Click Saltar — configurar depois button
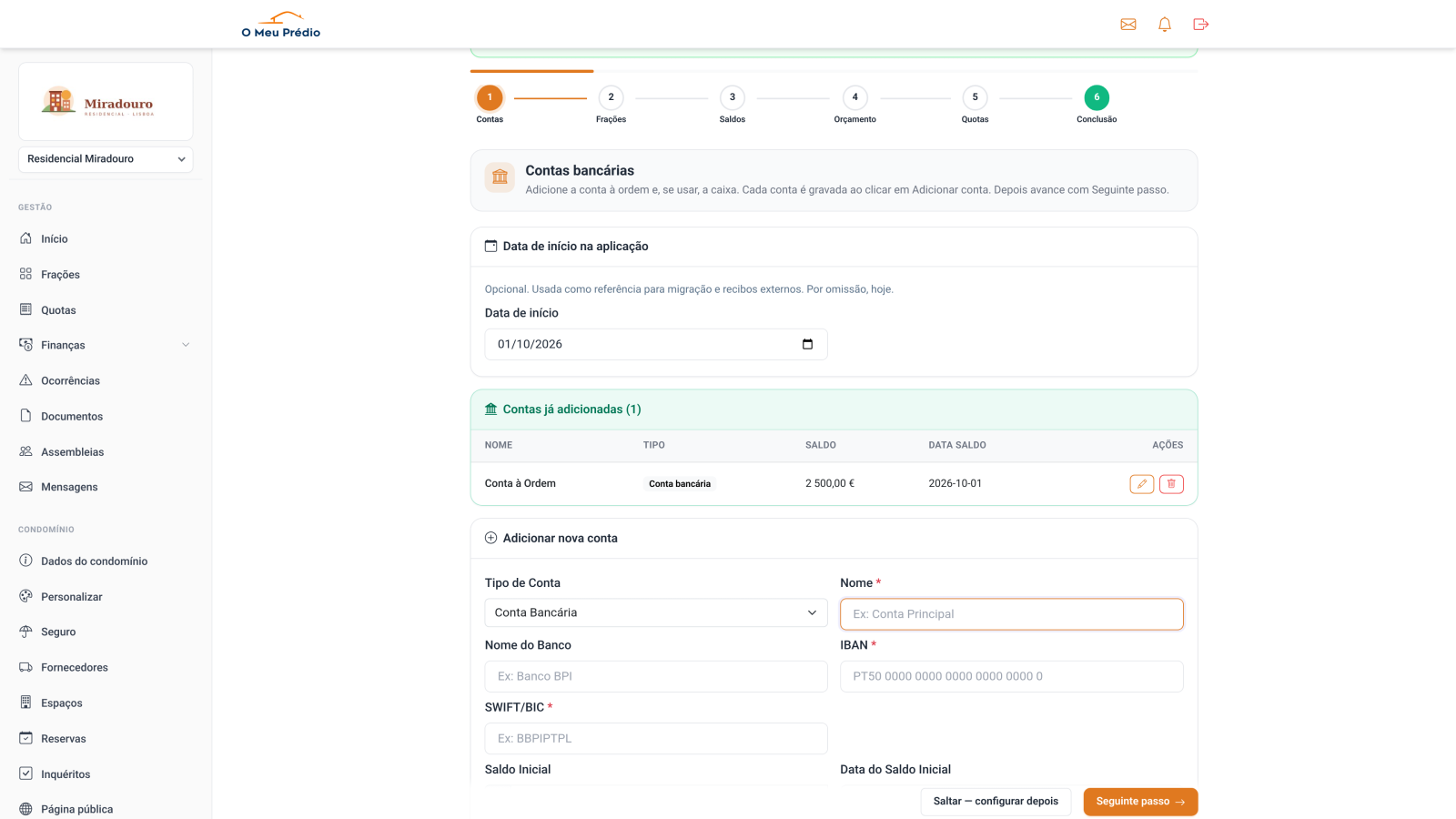 coord(996,802)
